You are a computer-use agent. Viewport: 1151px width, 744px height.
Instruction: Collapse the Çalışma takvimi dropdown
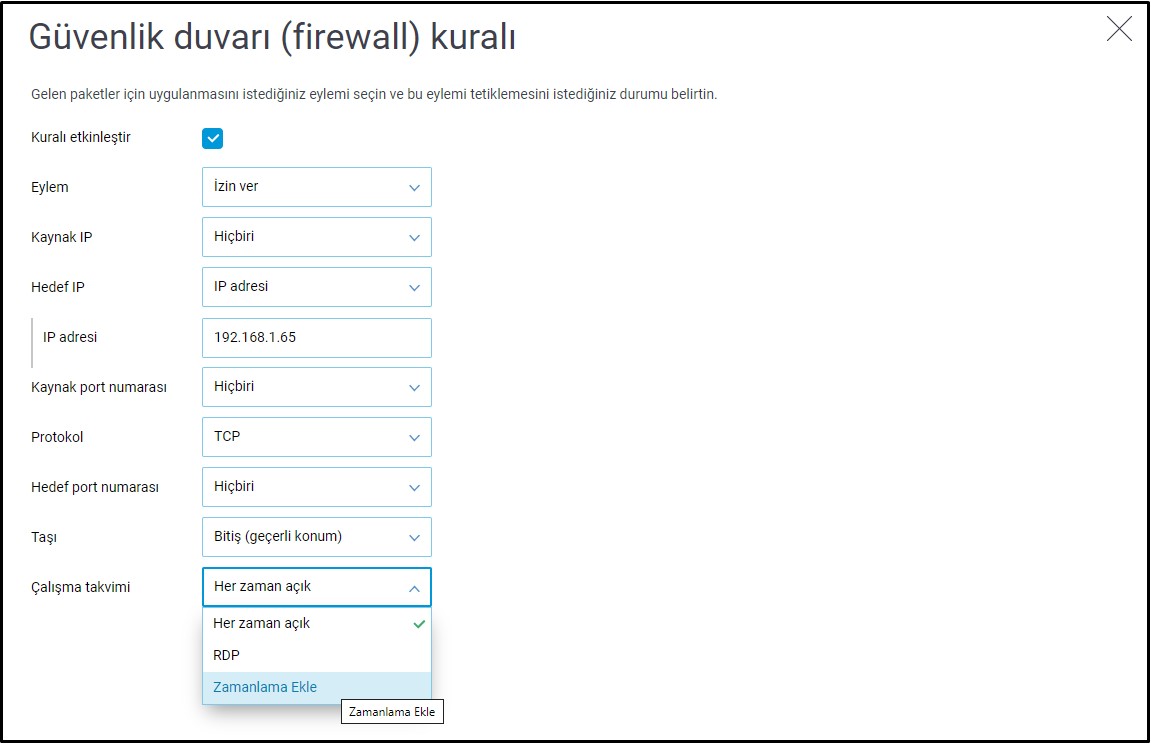(x=316, y=587)
